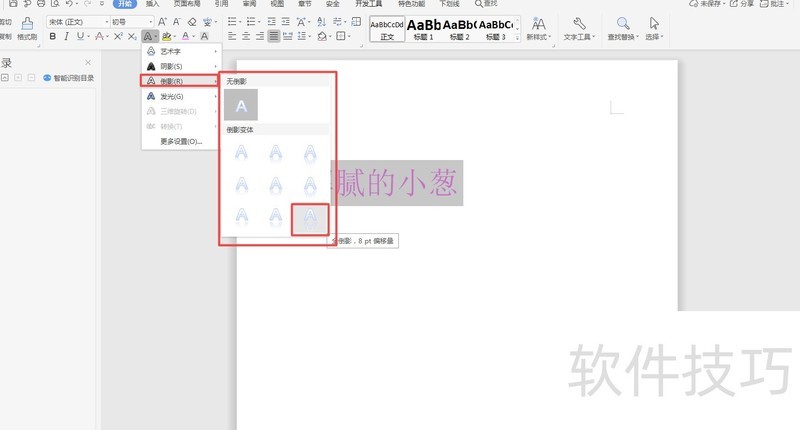Image resolution: width=800 pixels, height=430 pixels.
Task: Toggle underline formatting
Action: pyautogui.click(x=80, y=36)
